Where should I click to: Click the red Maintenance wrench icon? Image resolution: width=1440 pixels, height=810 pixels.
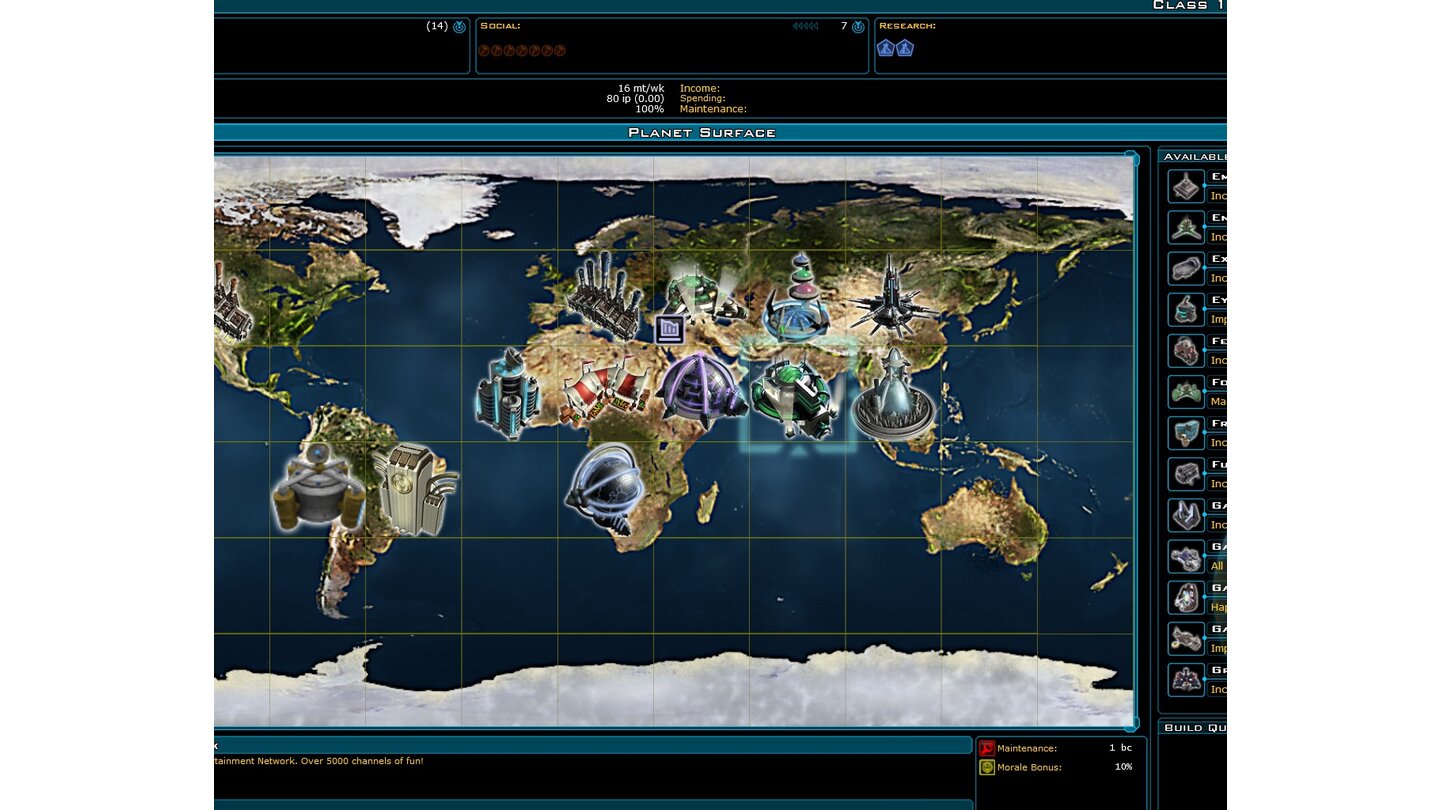point(986,748)
